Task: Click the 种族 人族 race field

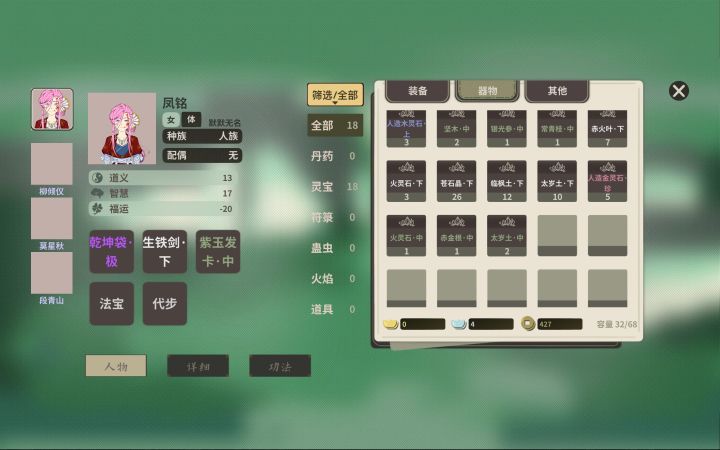Action: tap(202, 136)
